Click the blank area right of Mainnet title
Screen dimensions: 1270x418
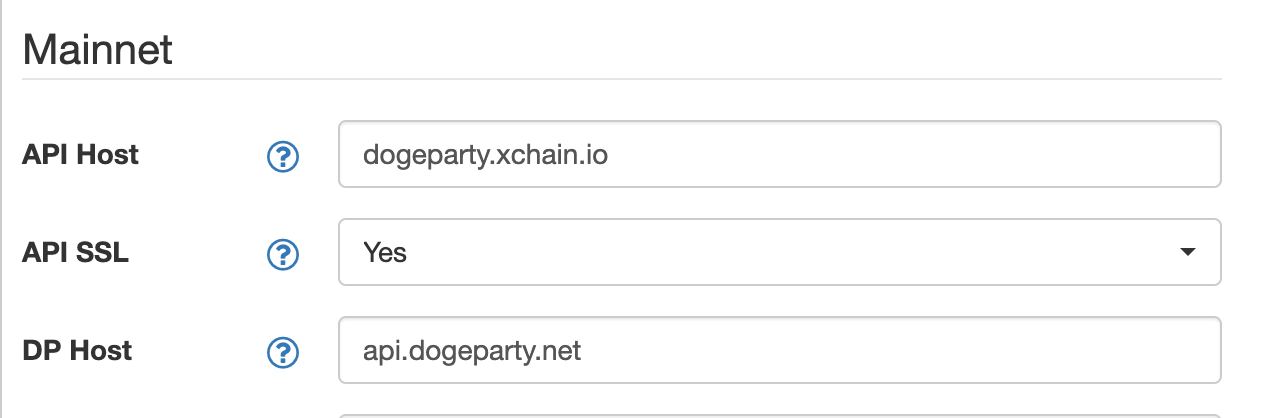700,48
